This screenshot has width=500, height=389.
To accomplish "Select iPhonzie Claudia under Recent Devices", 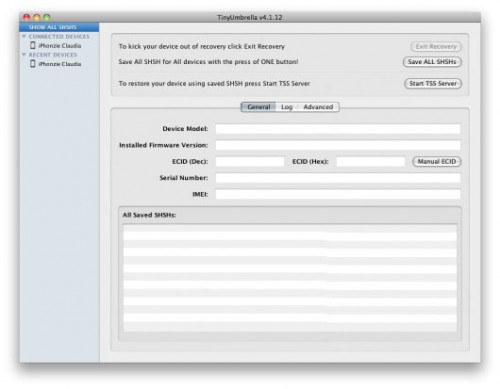I will (60, 64).
